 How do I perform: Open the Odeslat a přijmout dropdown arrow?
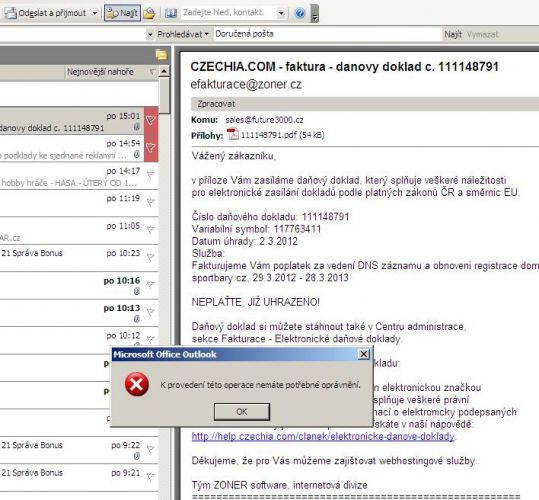(x=95, y=13)
